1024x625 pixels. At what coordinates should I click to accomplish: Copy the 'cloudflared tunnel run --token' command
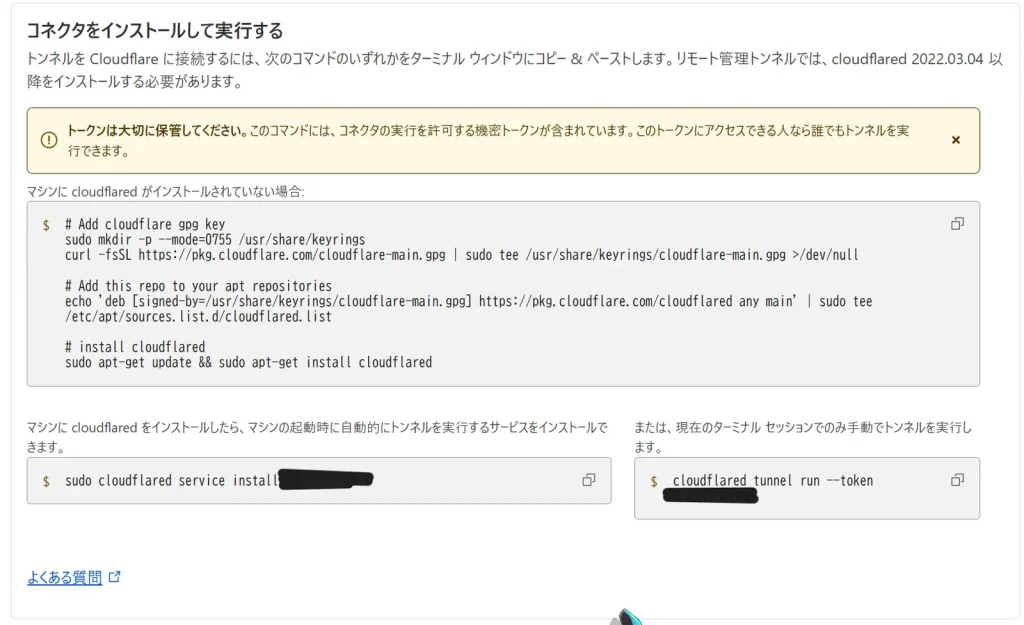pyautogui.click(x=957, y=480)
